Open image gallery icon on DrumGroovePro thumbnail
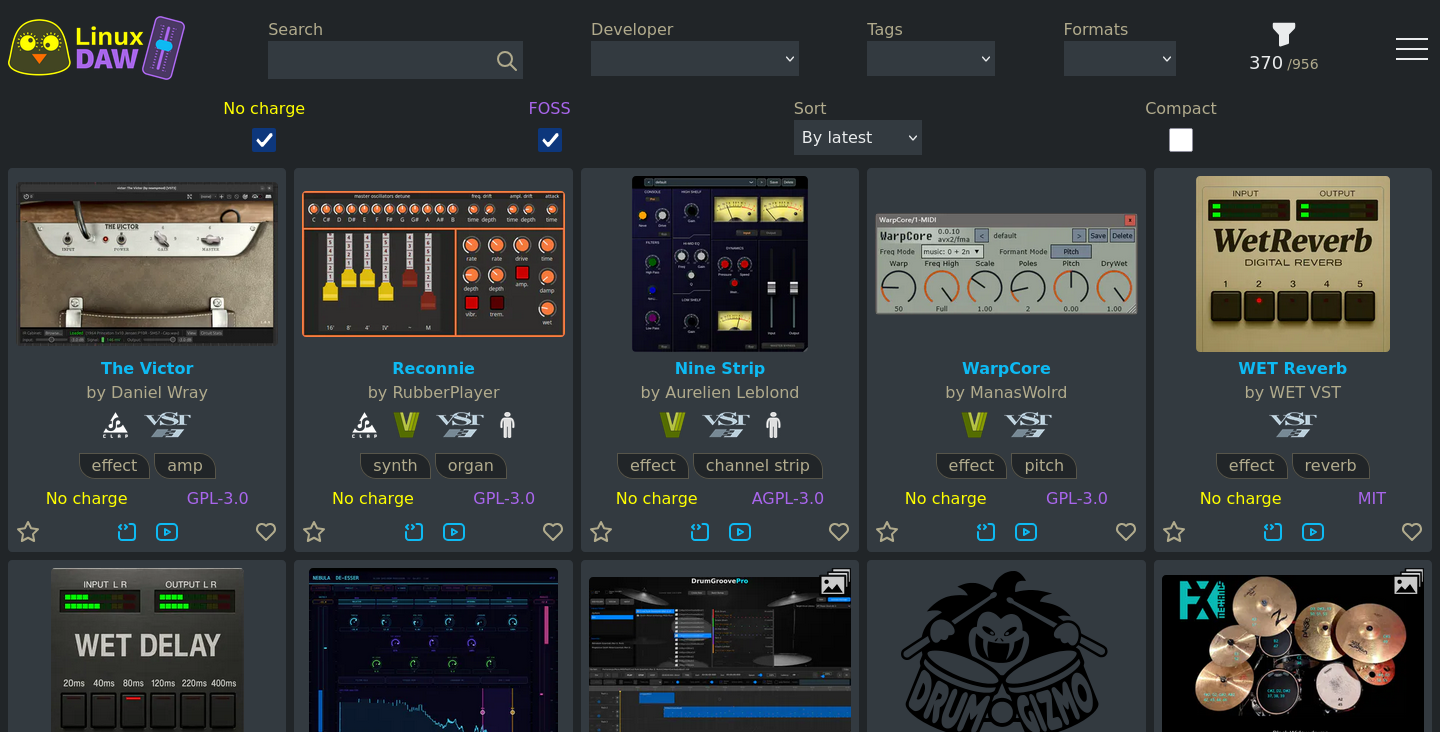 point(834,583)
